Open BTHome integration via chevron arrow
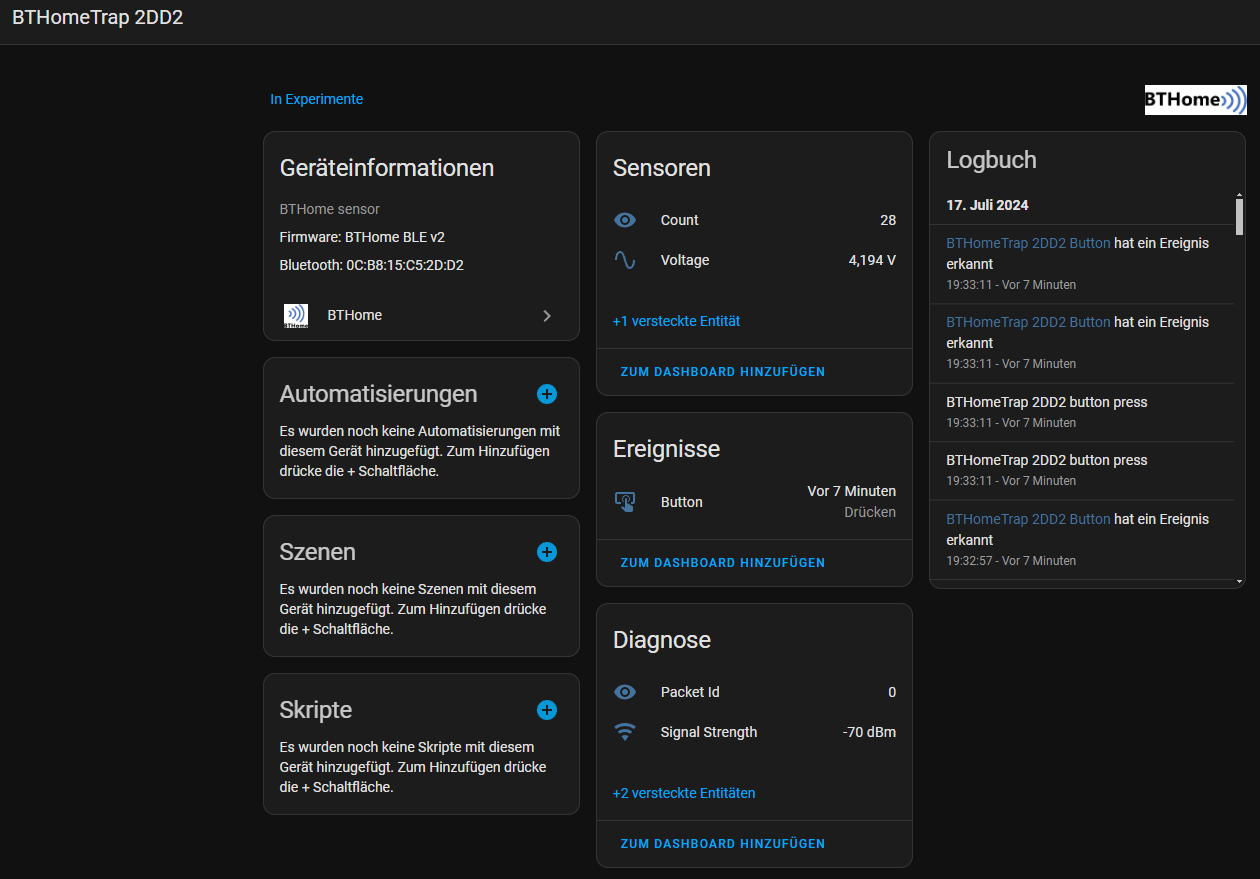The width and height of the screenshot is (1260, 879). pyautogui.click(x=547, y=316)
